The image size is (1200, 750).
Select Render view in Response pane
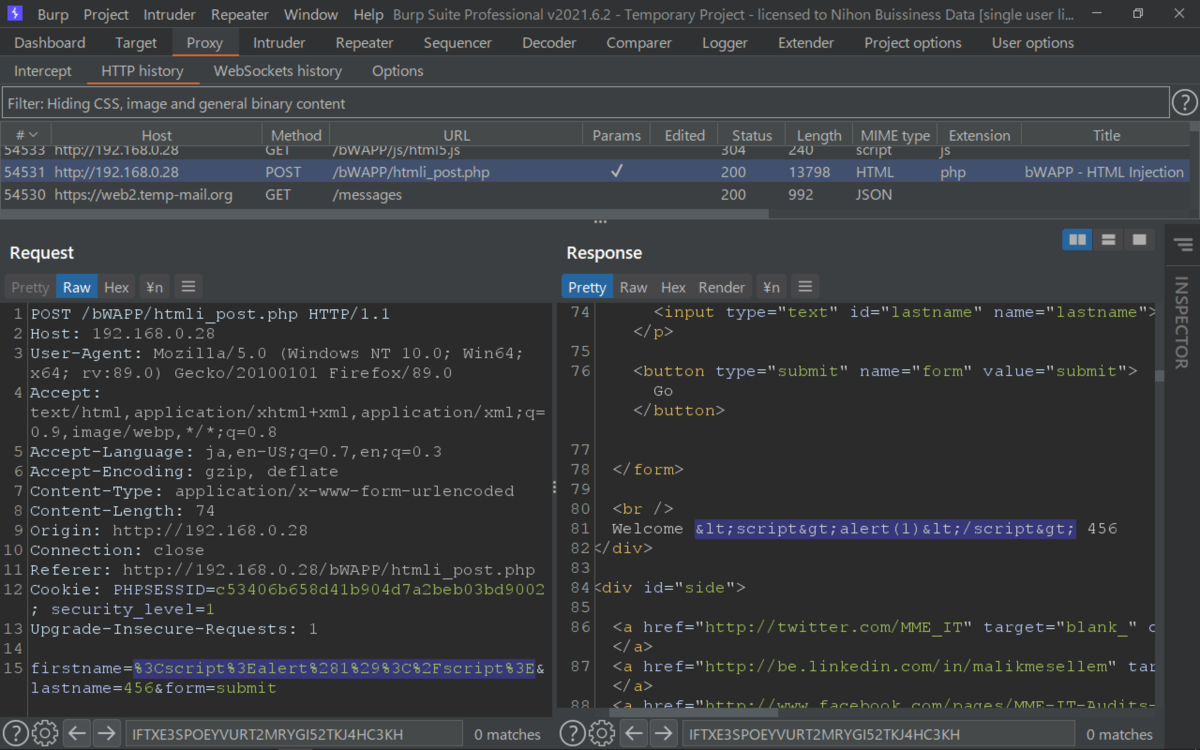(722, 287)
